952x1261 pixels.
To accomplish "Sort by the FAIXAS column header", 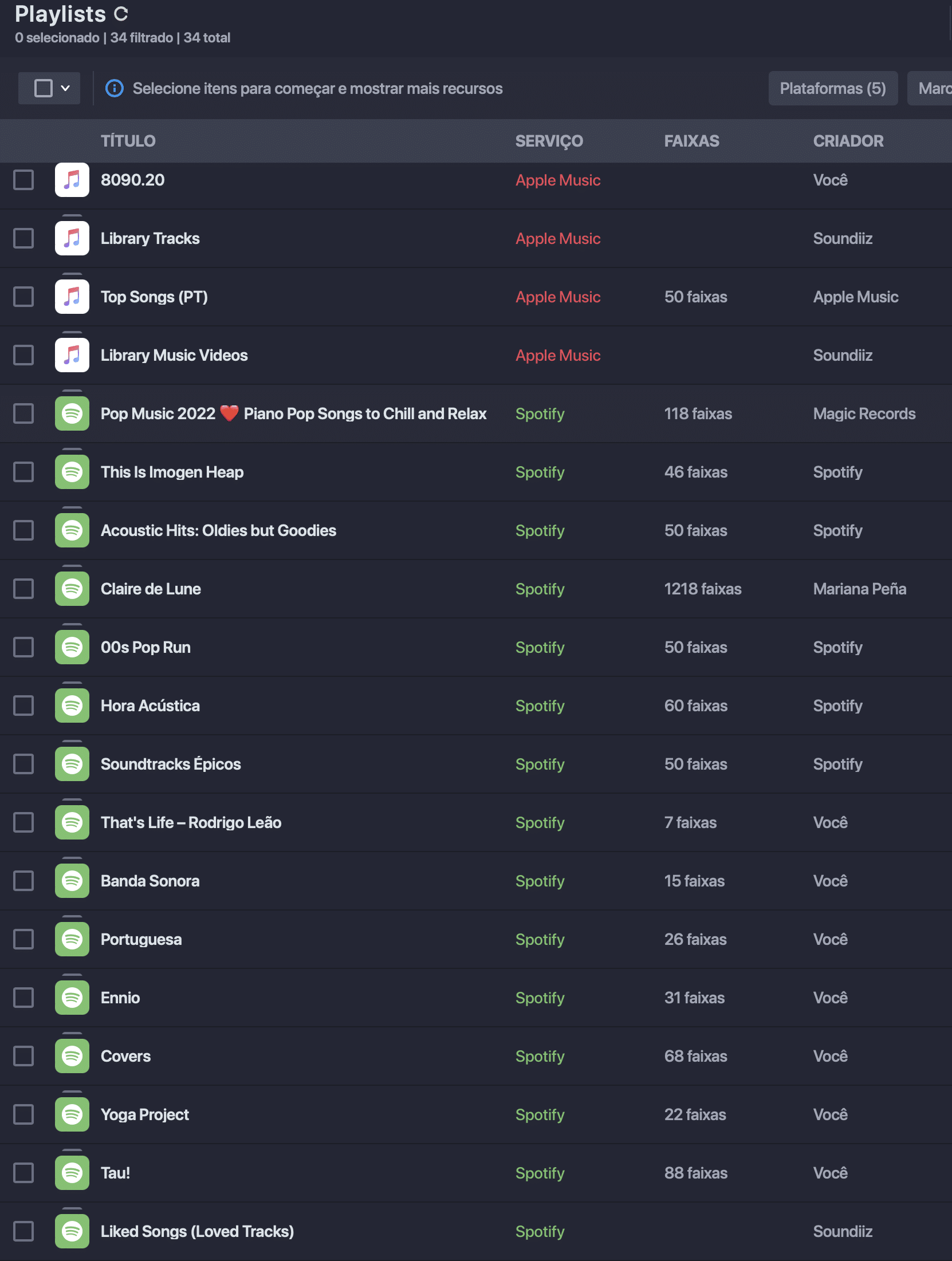I will point(692,141).
